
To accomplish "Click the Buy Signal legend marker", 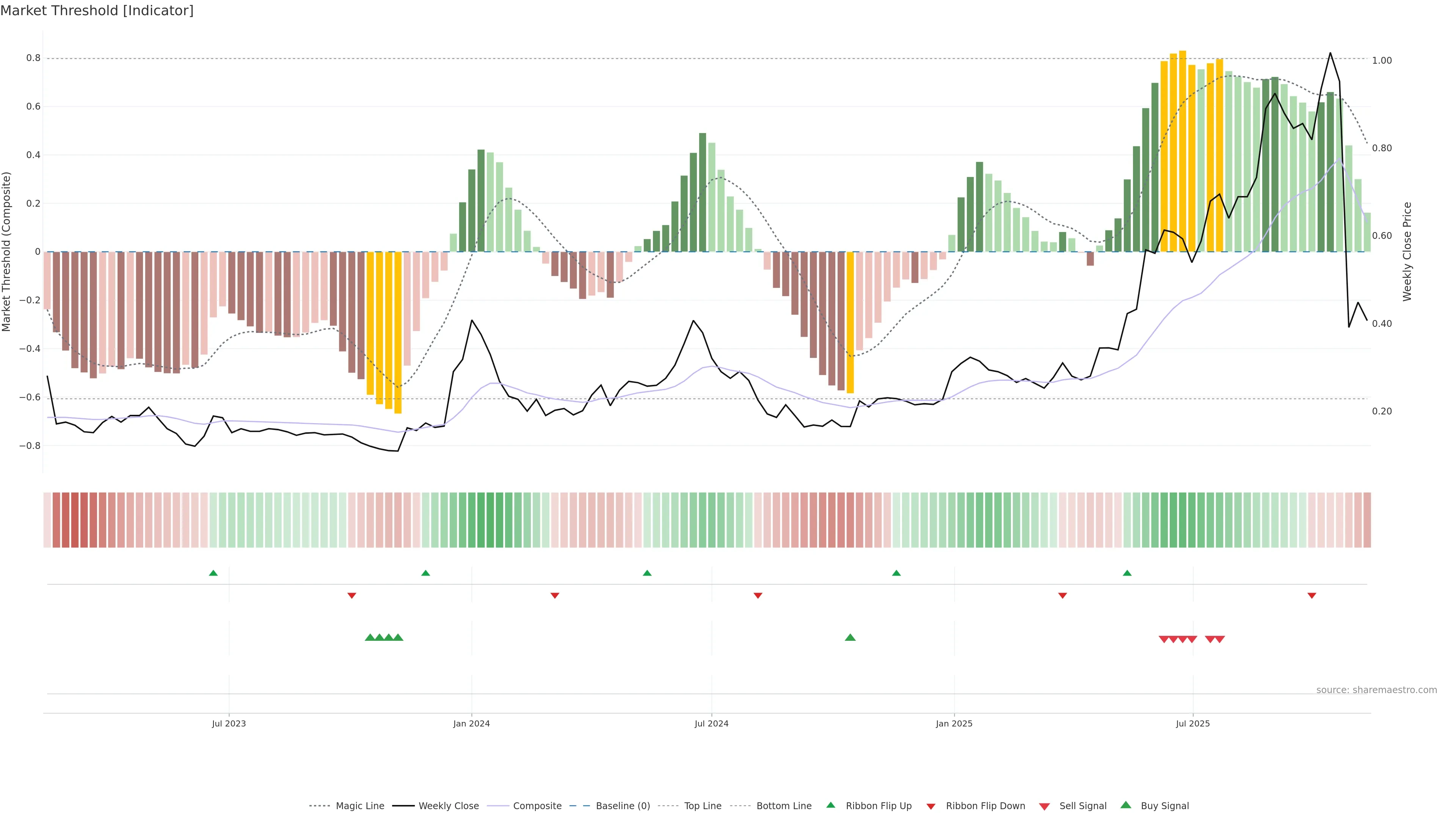I will coord(1125,805).
